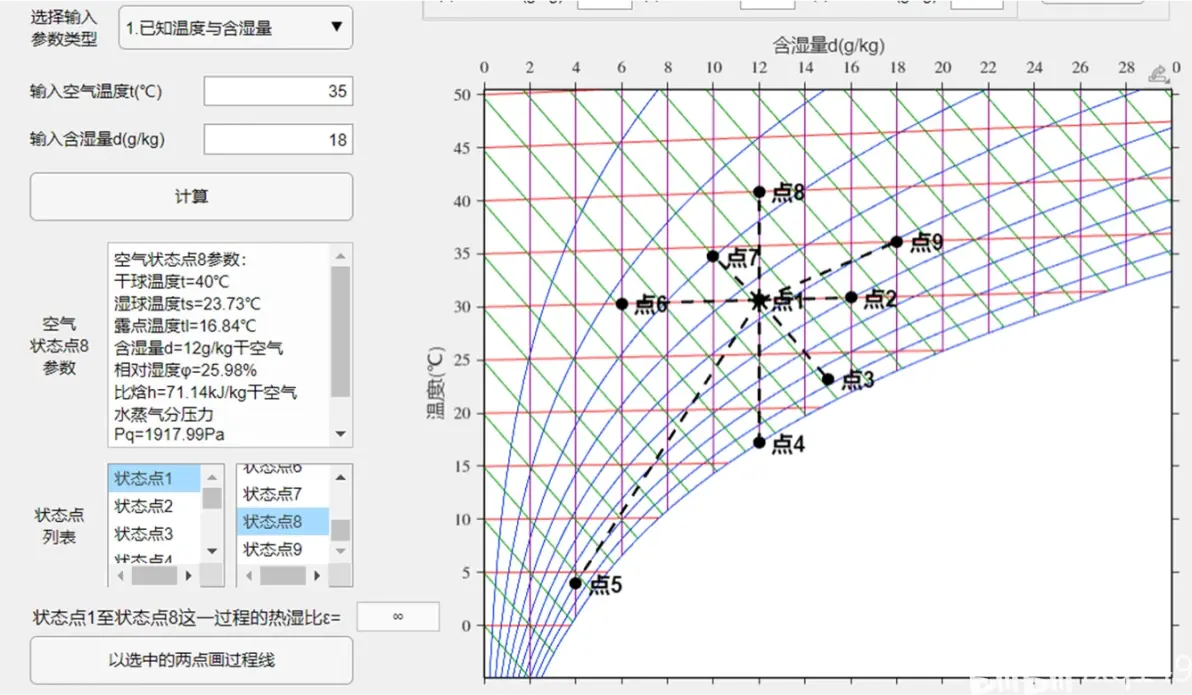
Task: Click down arrow of right state list scrollbar
Action: [x=341, y=551]
